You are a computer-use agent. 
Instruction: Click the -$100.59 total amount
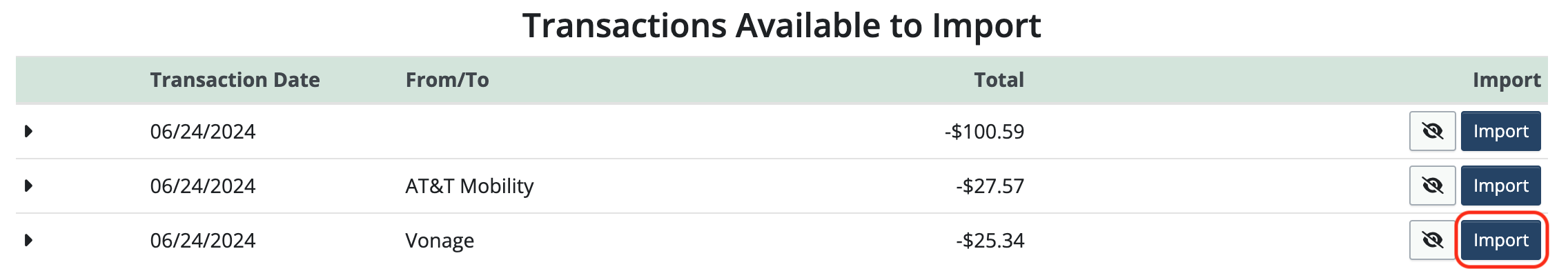984,131
